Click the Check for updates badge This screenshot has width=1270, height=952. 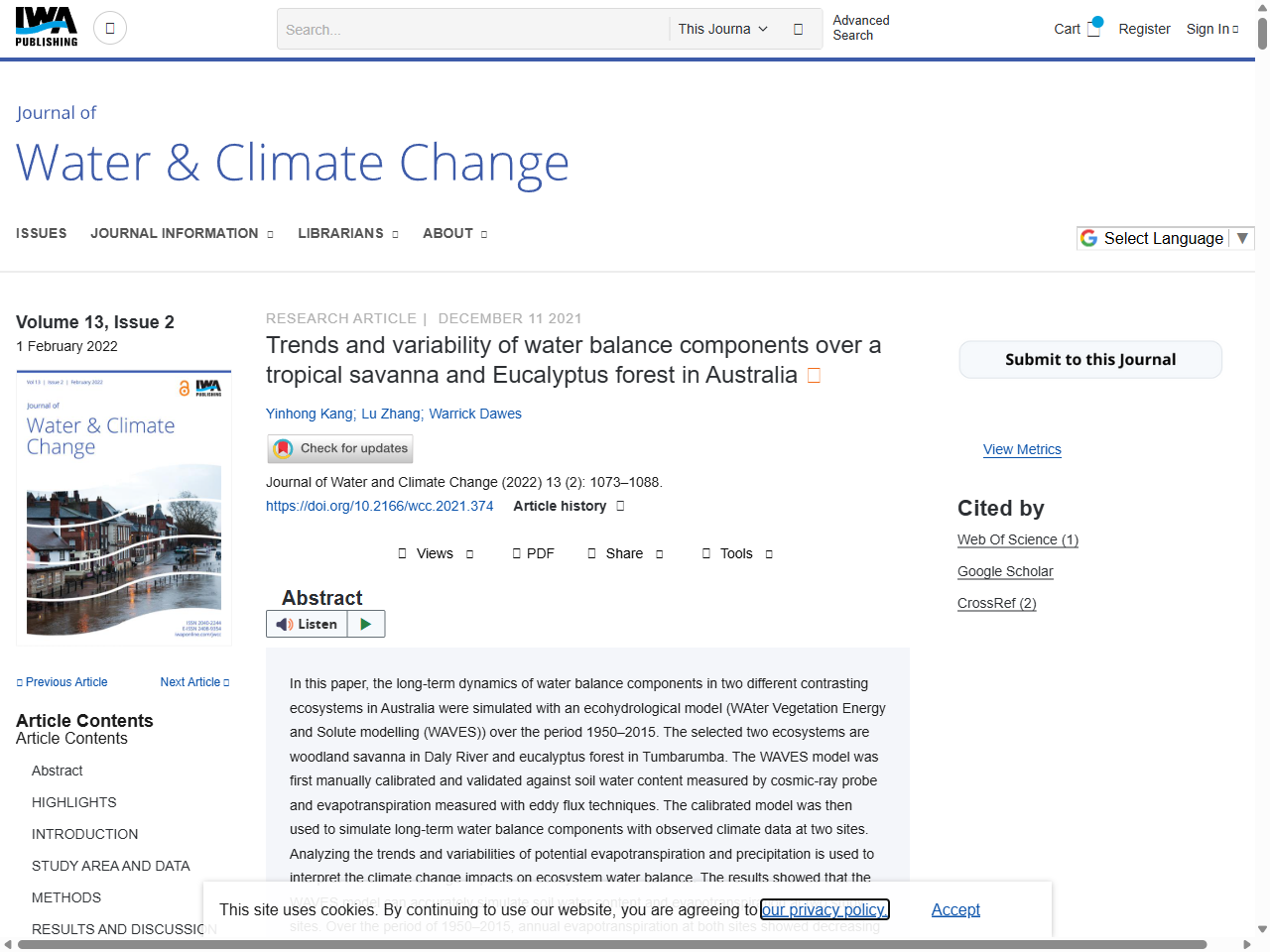[x=339, y=448]
